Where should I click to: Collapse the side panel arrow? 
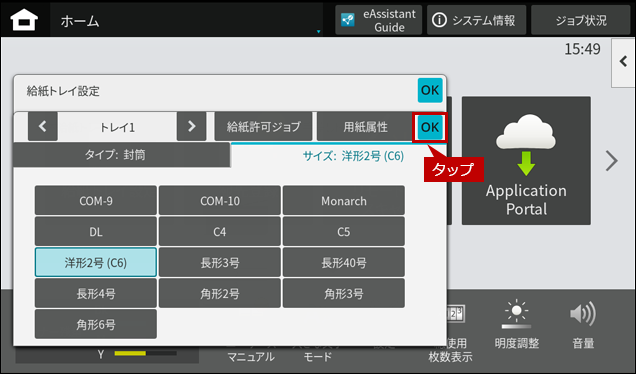pos(623,62)
